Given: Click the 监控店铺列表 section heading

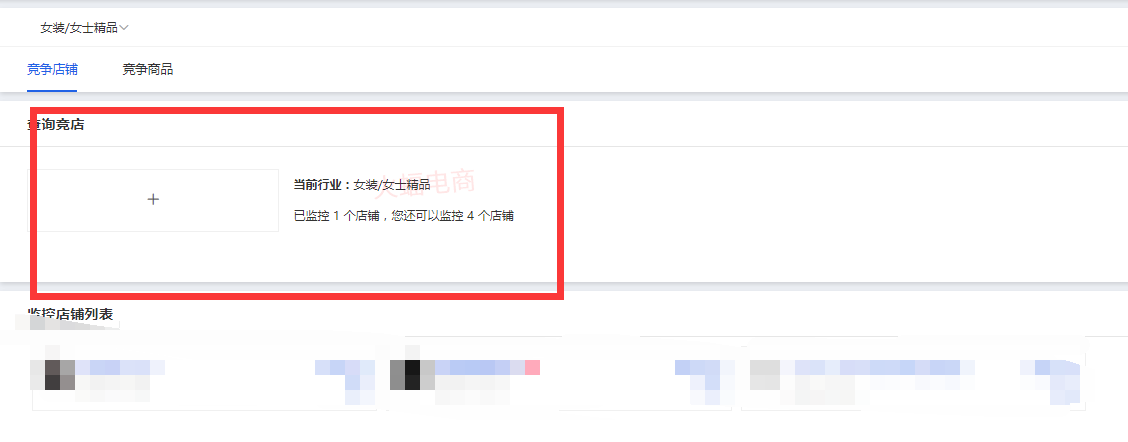Looking at the screenshot, I should (x=70, y=314).
